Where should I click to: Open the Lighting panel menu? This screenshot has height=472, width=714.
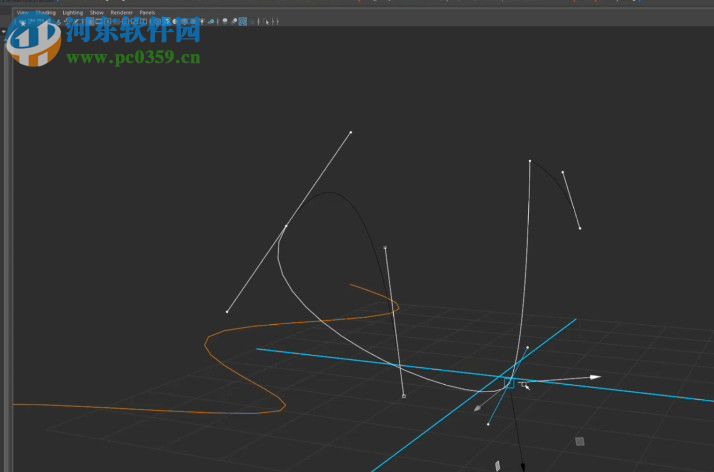coord(73,13)
